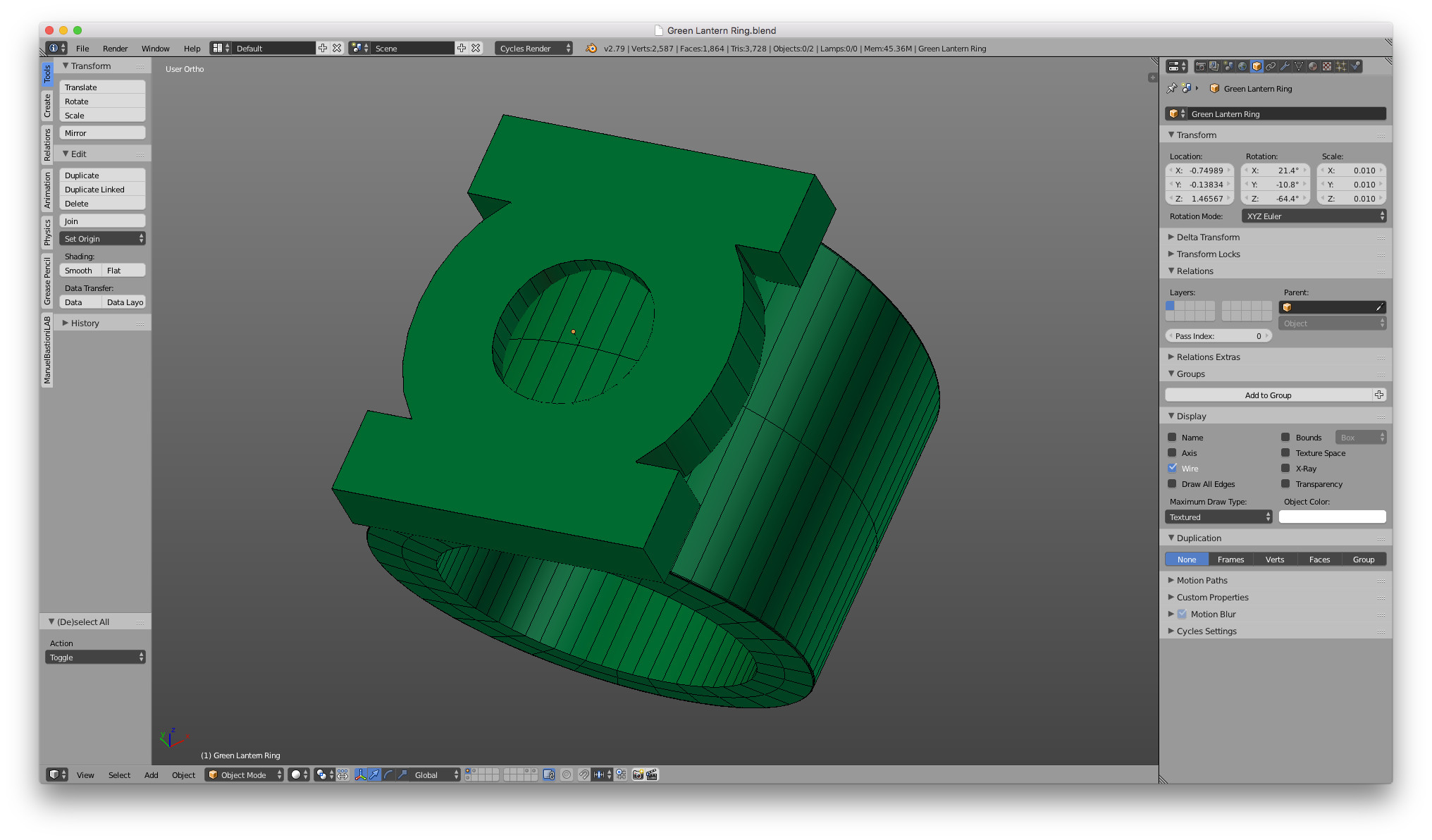Toggle the 3D manipulator axes icon
Viewport: 1432px width, 840px height.
click(361, 774)
